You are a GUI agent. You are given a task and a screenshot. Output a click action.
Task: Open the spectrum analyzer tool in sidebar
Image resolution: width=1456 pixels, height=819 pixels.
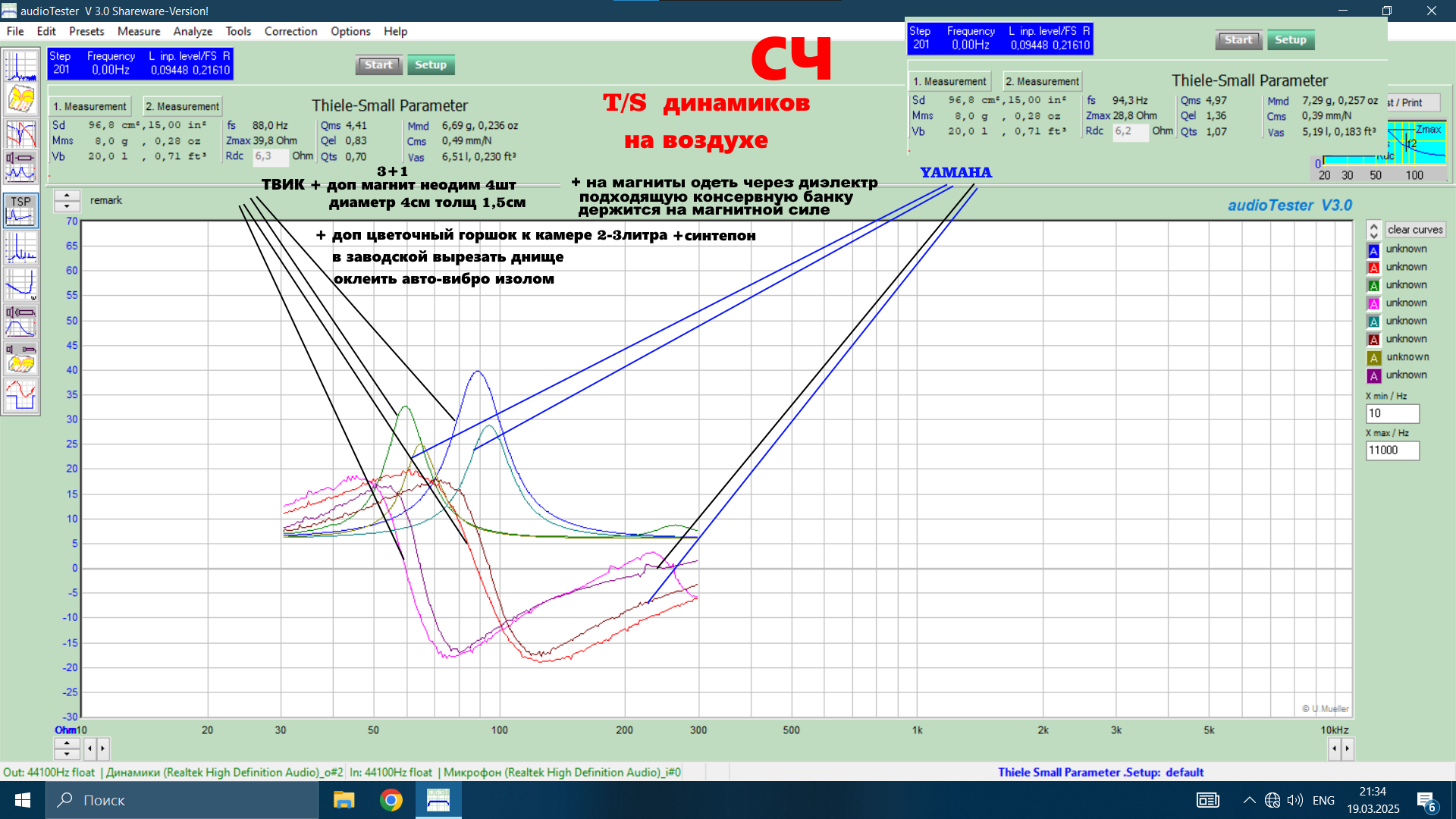tap(20, 66)
